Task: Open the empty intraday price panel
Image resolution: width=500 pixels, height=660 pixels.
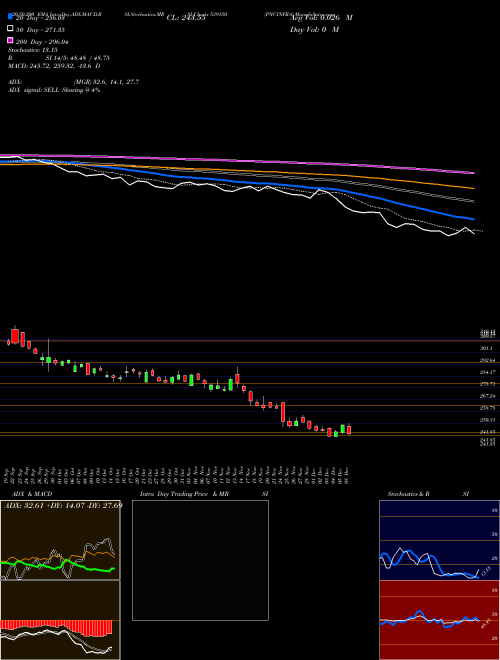Action: pos(200,560)
